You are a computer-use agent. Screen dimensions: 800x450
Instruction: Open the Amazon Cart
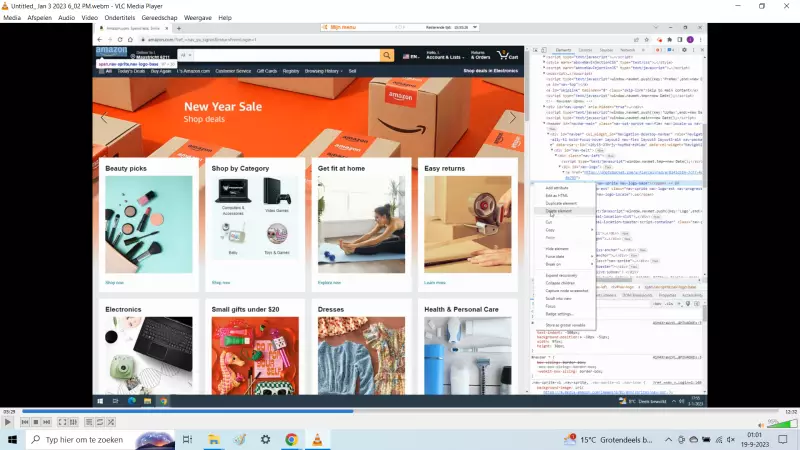[x=508, y=55]
